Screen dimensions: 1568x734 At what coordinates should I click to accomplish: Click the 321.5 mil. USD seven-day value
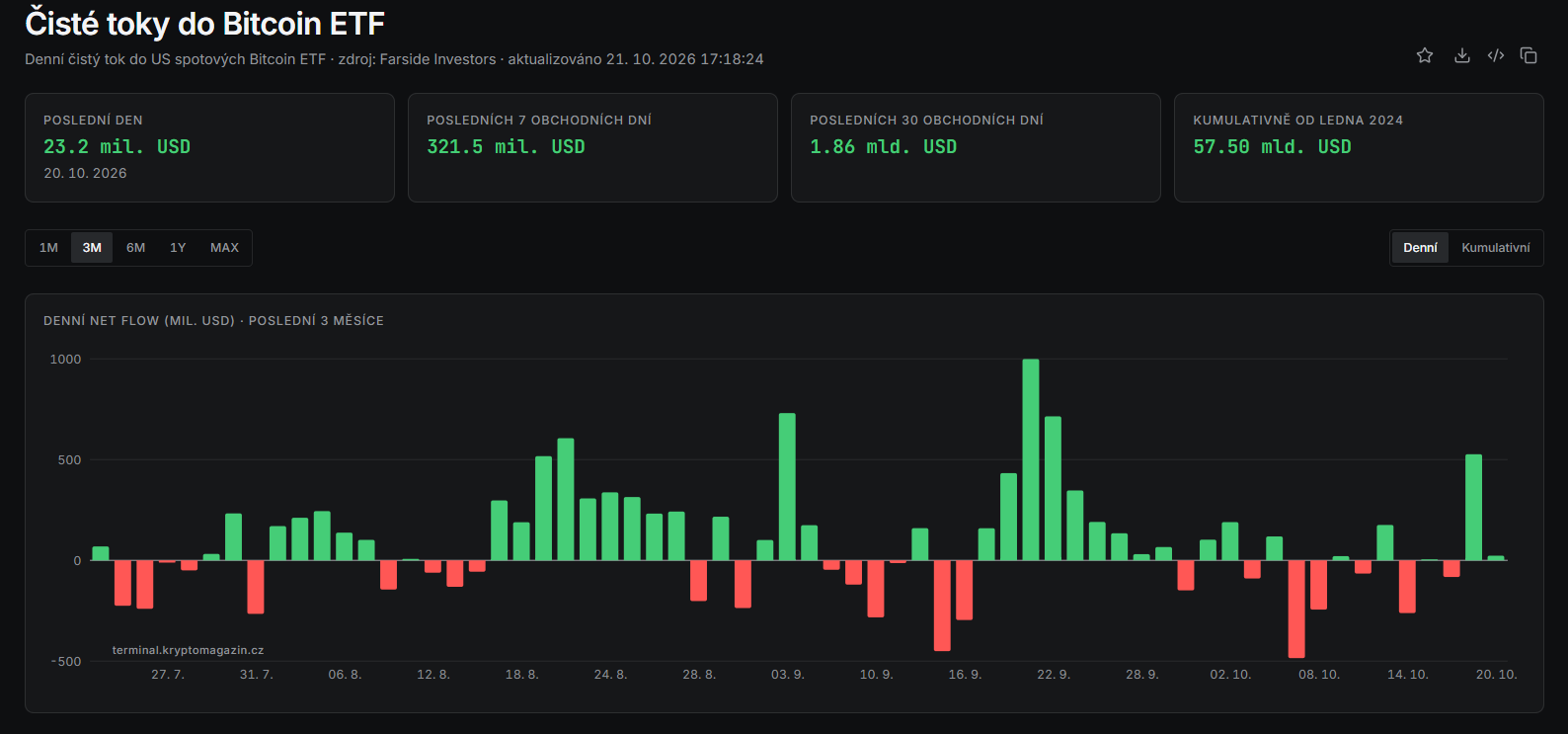point(506,147)
